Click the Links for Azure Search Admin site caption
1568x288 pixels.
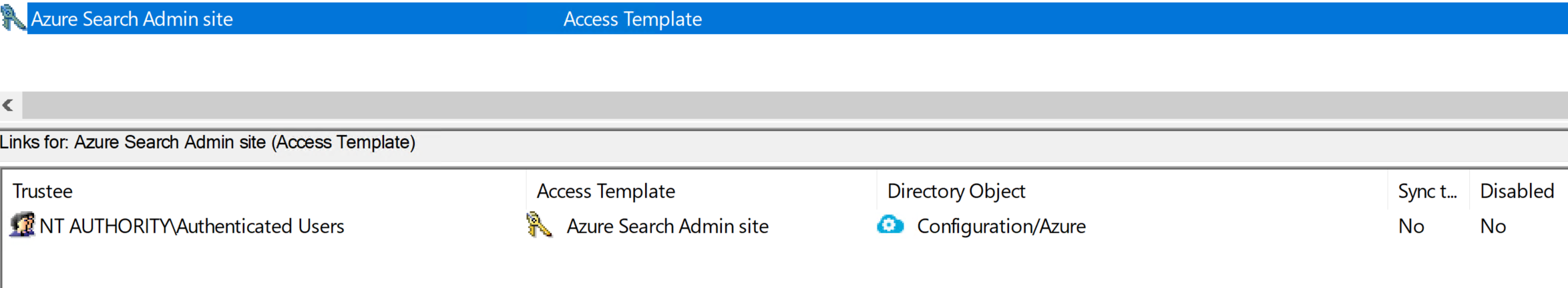point(208,142)
